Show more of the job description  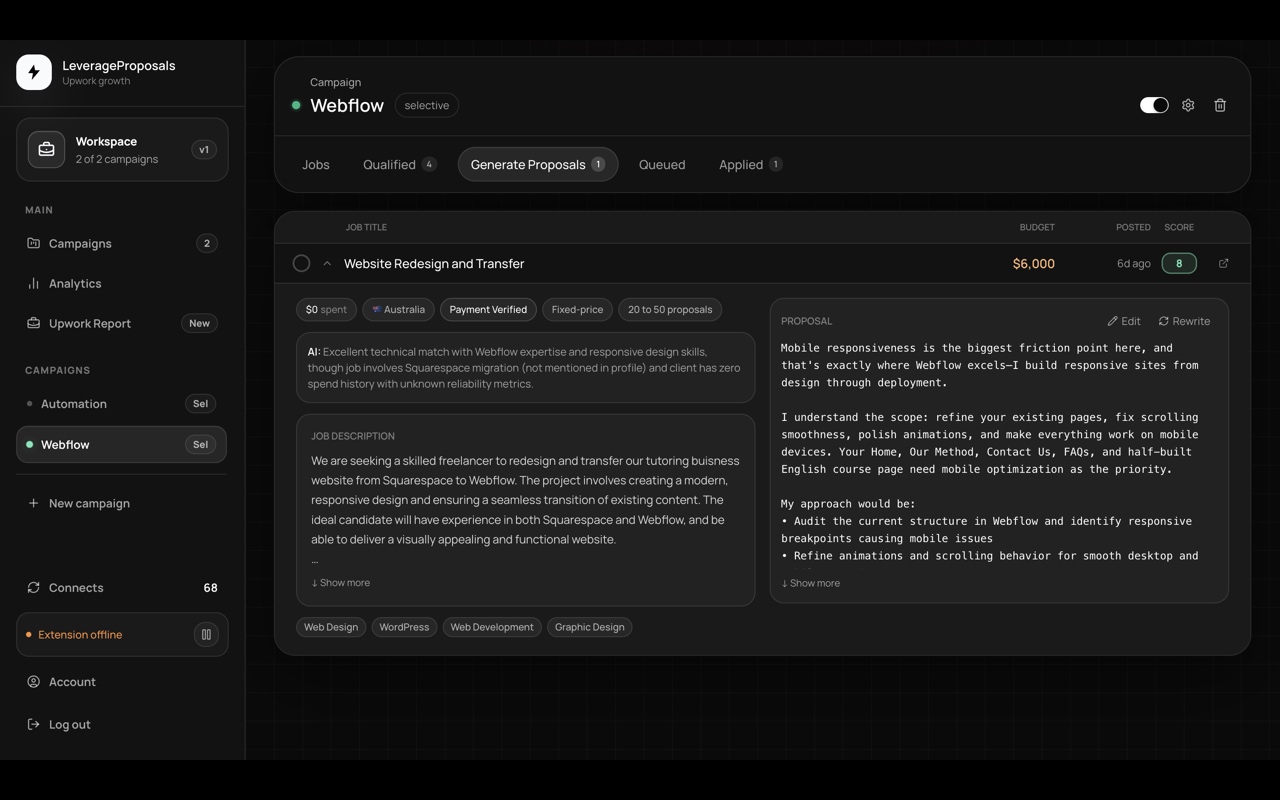point(341,583)
